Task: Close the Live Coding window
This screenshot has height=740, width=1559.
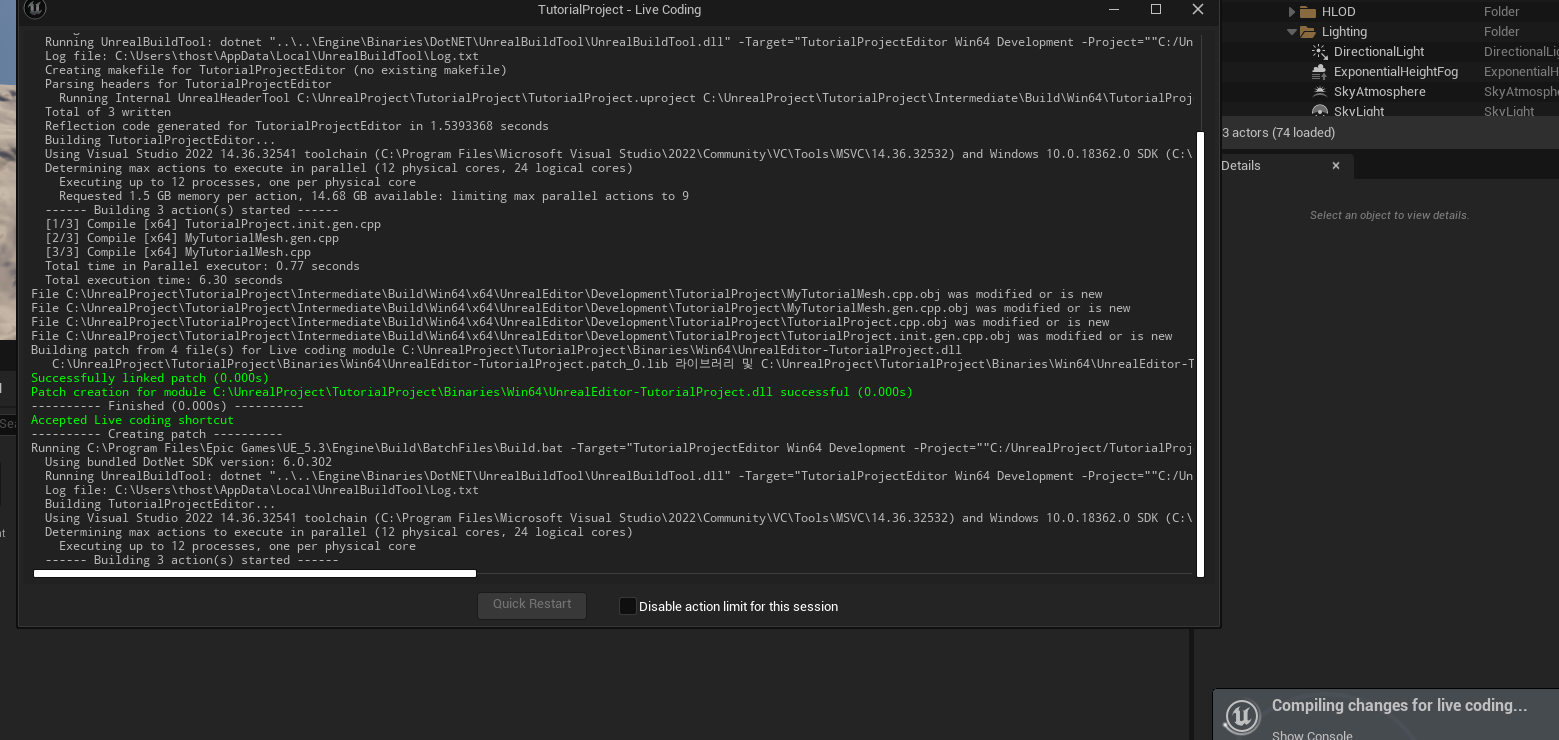Action: tap(1198, 9)
